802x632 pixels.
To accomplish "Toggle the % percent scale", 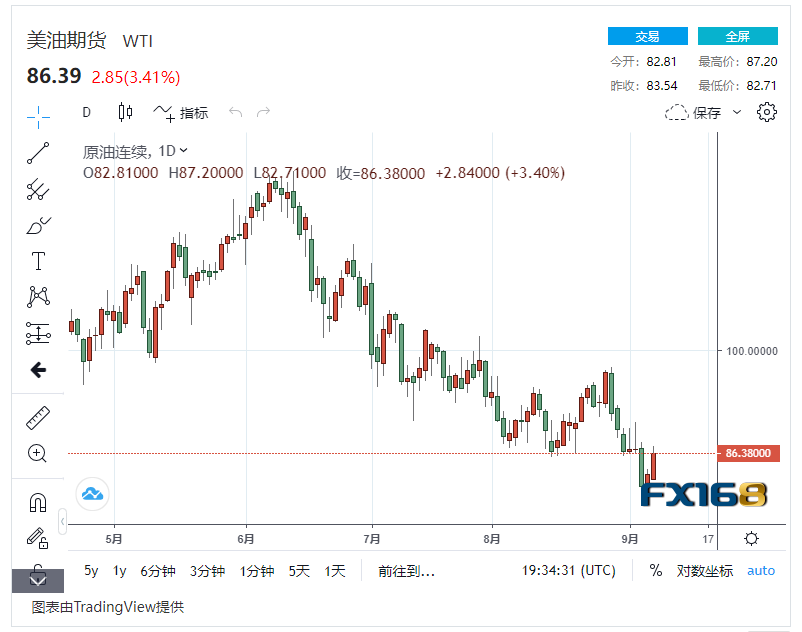I will pos(655,570).
